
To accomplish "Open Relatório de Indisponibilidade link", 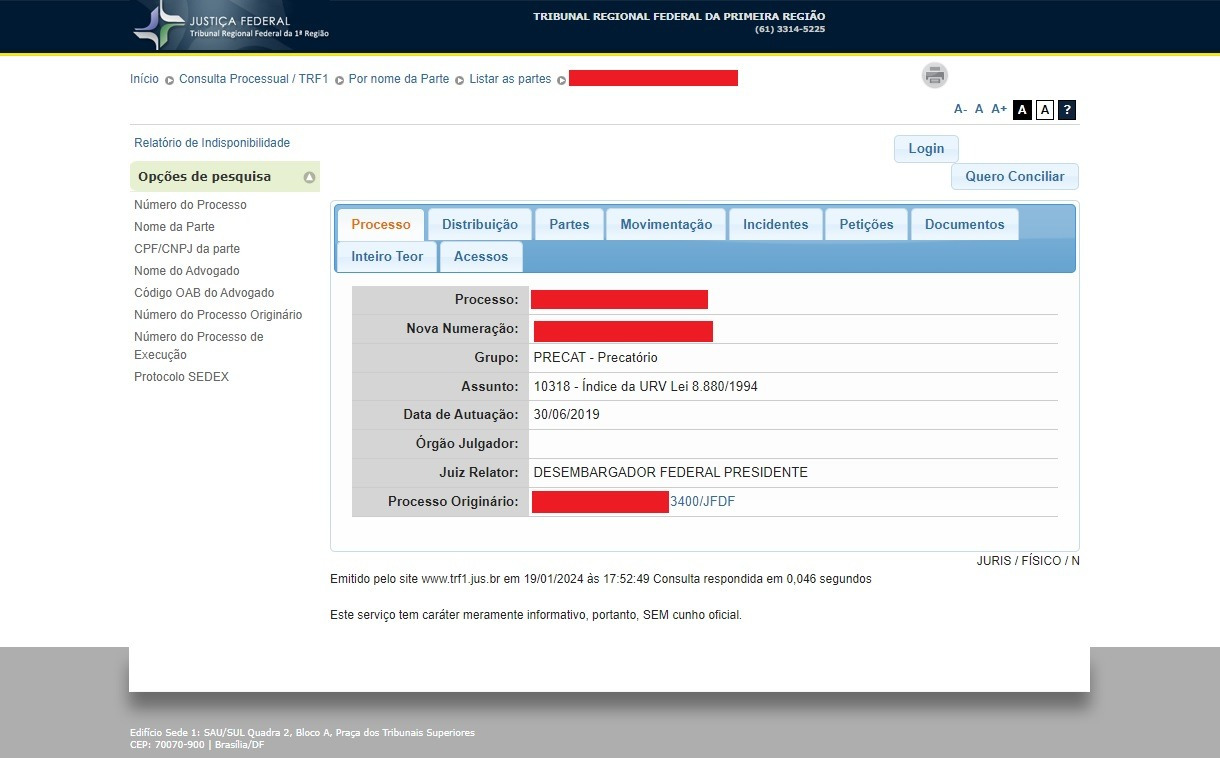I will (212, 143).
